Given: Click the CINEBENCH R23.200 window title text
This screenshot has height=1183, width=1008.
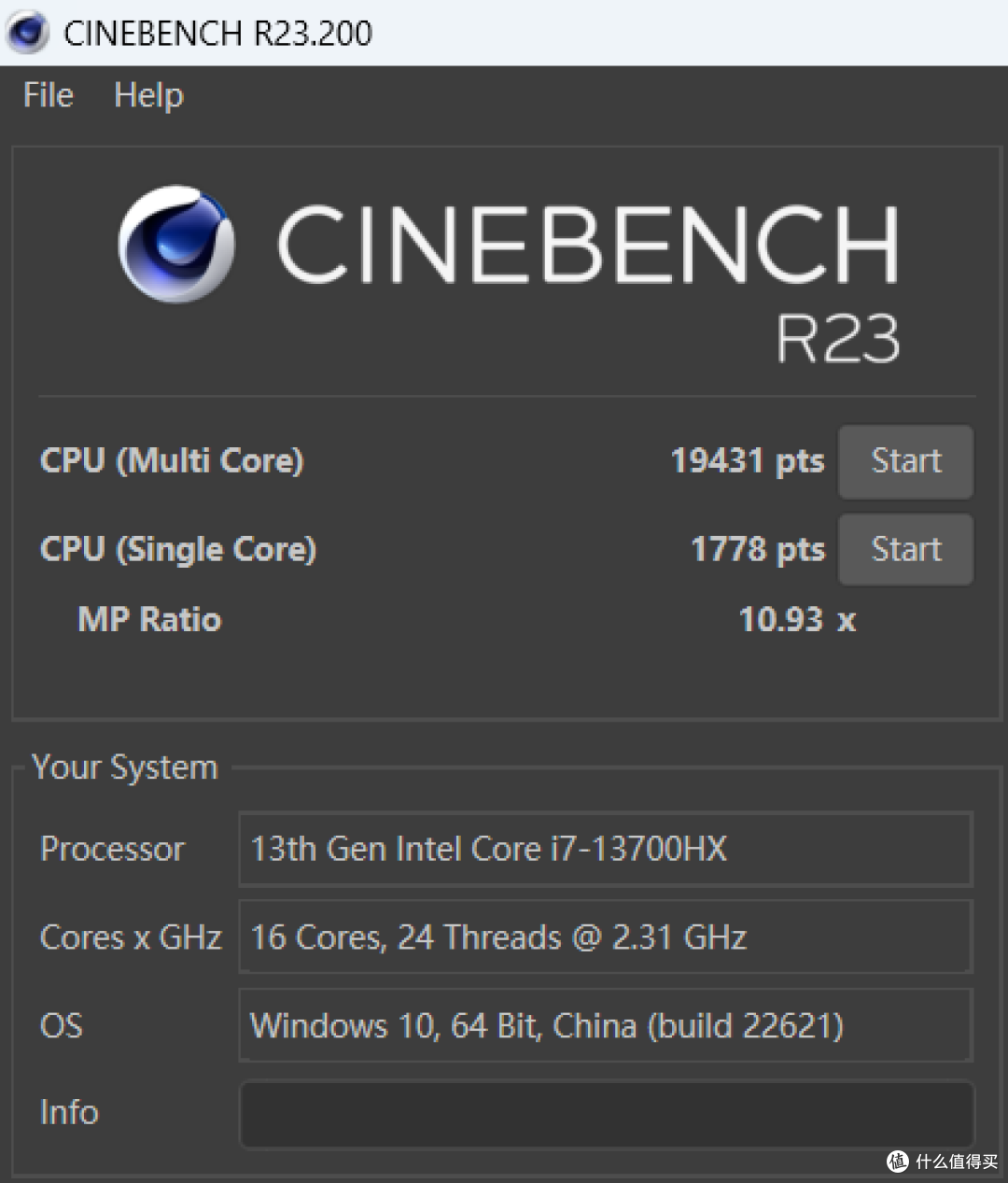Looking at the screenshot, I should pos(218,34).
